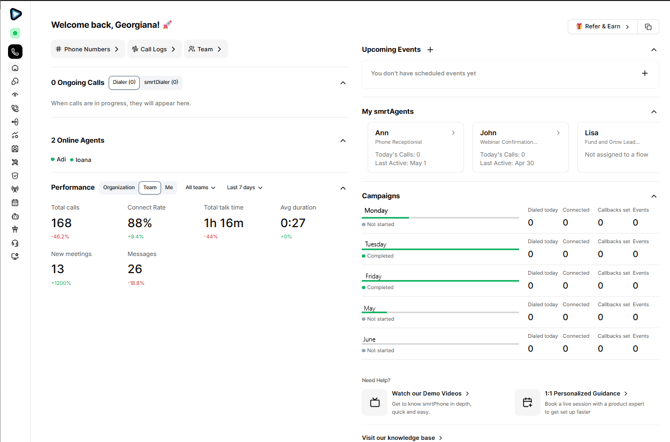Click the smrtPhone logo at top left
Viewport: 670px width, 442px height.
click(15, 14)
